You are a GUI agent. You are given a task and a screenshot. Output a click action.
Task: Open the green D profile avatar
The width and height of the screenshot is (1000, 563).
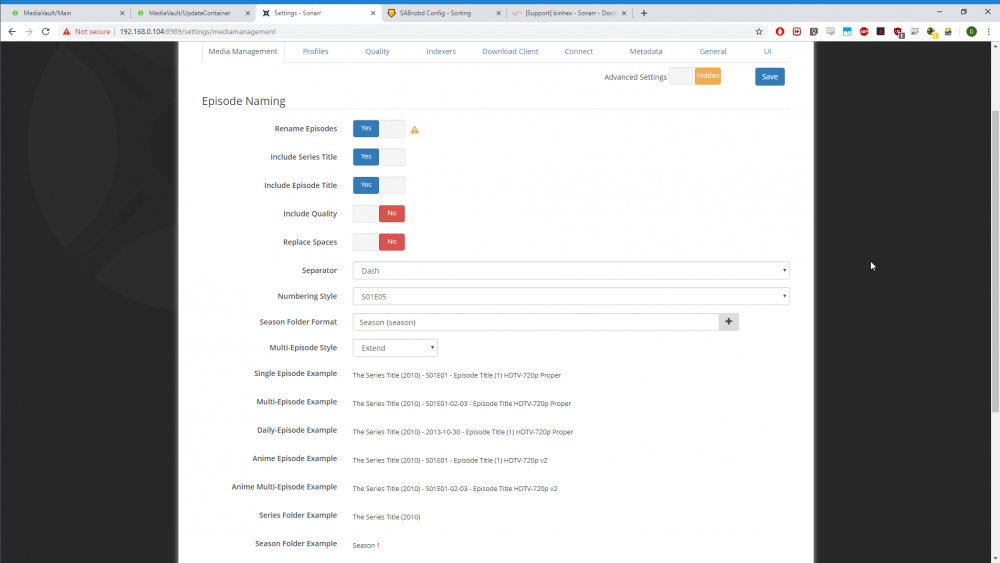(x=971, y=31)
